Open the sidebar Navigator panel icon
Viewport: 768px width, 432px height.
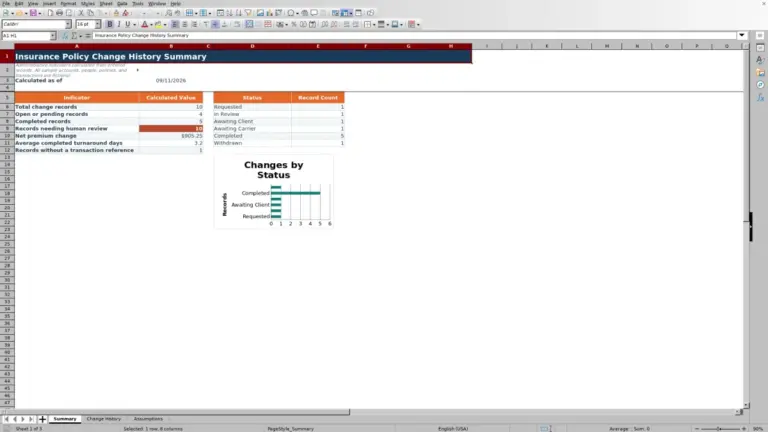click(x=760, y=85)
